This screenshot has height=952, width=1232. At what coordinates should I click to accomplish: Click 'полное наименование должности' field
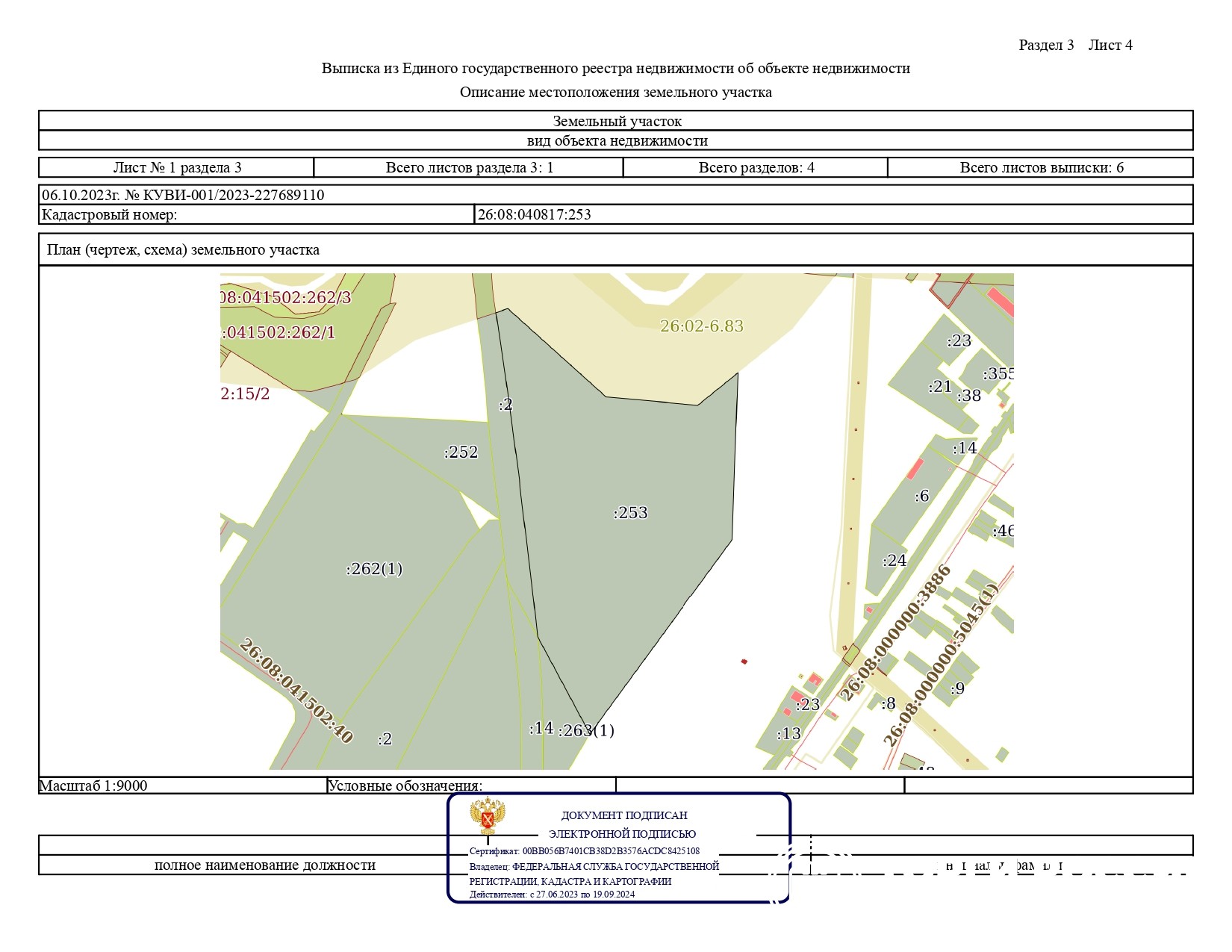[264, 865]
